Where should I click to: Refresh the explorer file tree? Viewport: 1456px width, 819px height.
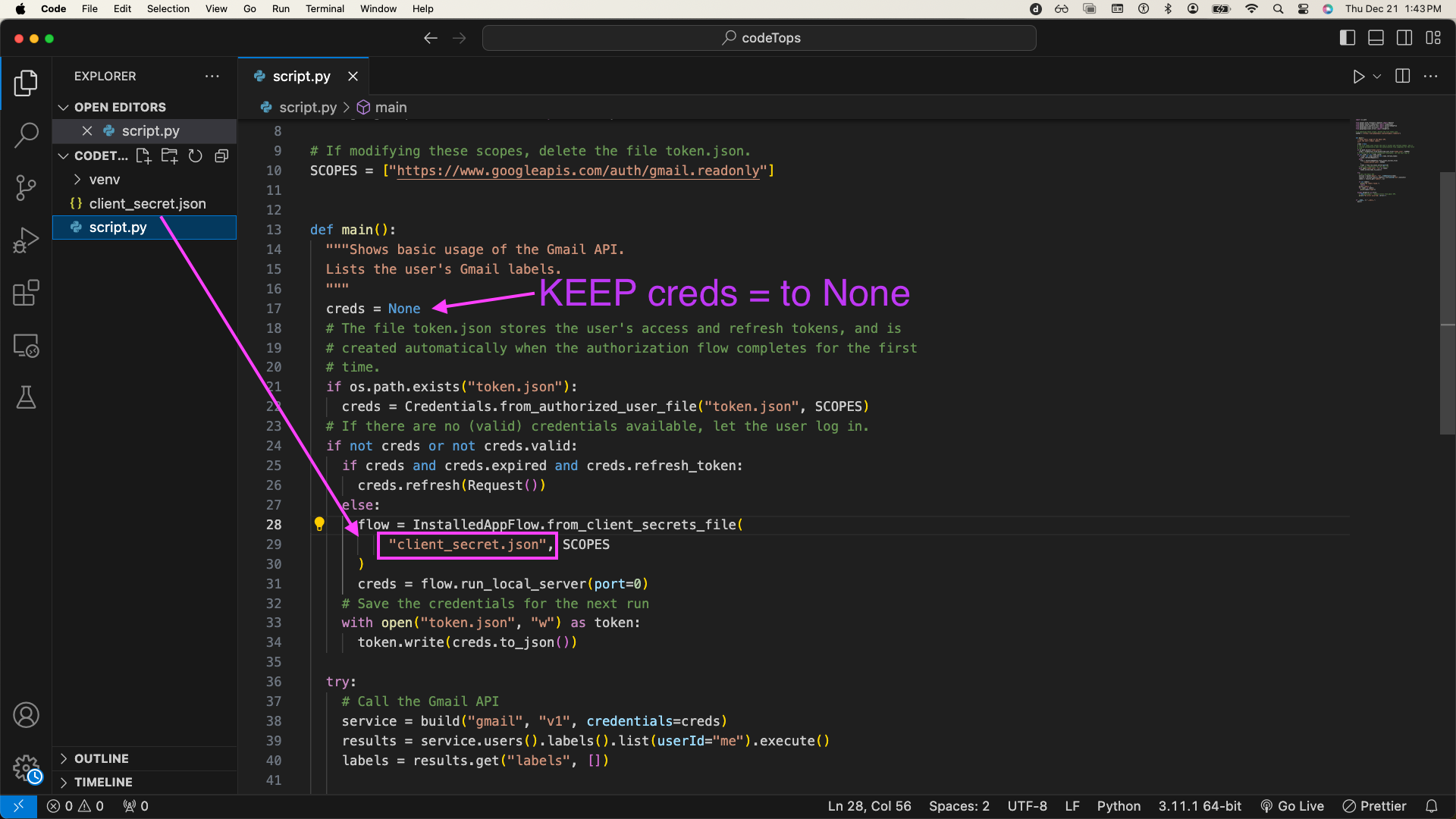(x=195, y=155)
